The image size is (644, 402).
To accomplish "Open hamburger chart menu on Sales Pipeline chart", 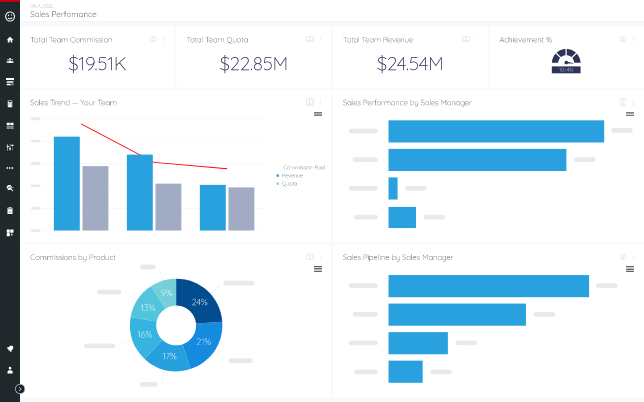I will tap(630, 269).
